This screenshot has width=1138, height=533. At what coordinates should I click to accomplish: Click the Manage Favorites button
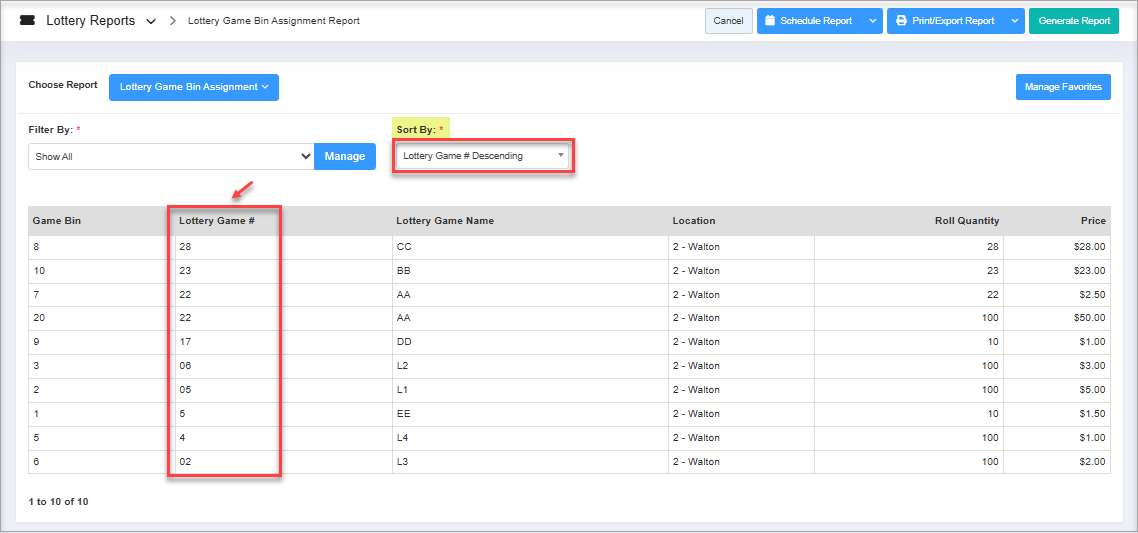click(1062, 87)
